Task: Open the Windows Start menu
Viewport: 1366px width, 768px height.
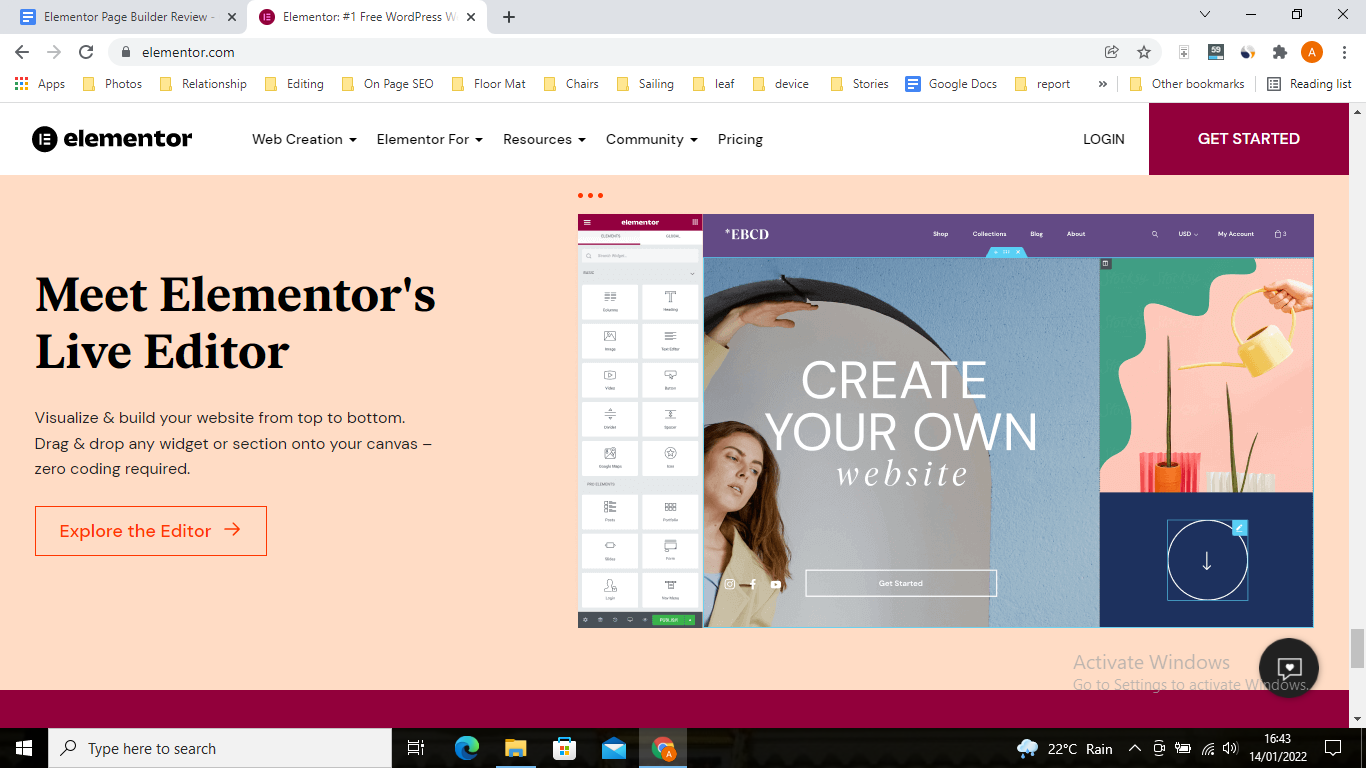Action: [x=23, y=748]
